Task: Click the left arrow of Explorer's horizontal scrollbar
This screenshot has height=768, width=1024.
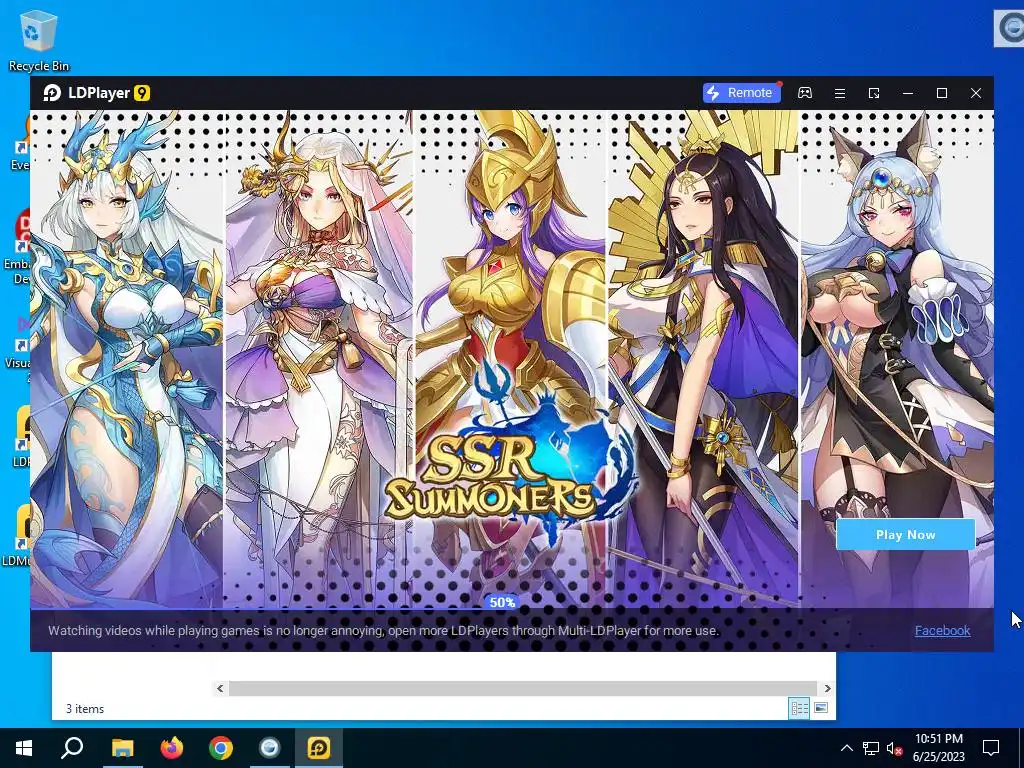Action: coord(220,688)
